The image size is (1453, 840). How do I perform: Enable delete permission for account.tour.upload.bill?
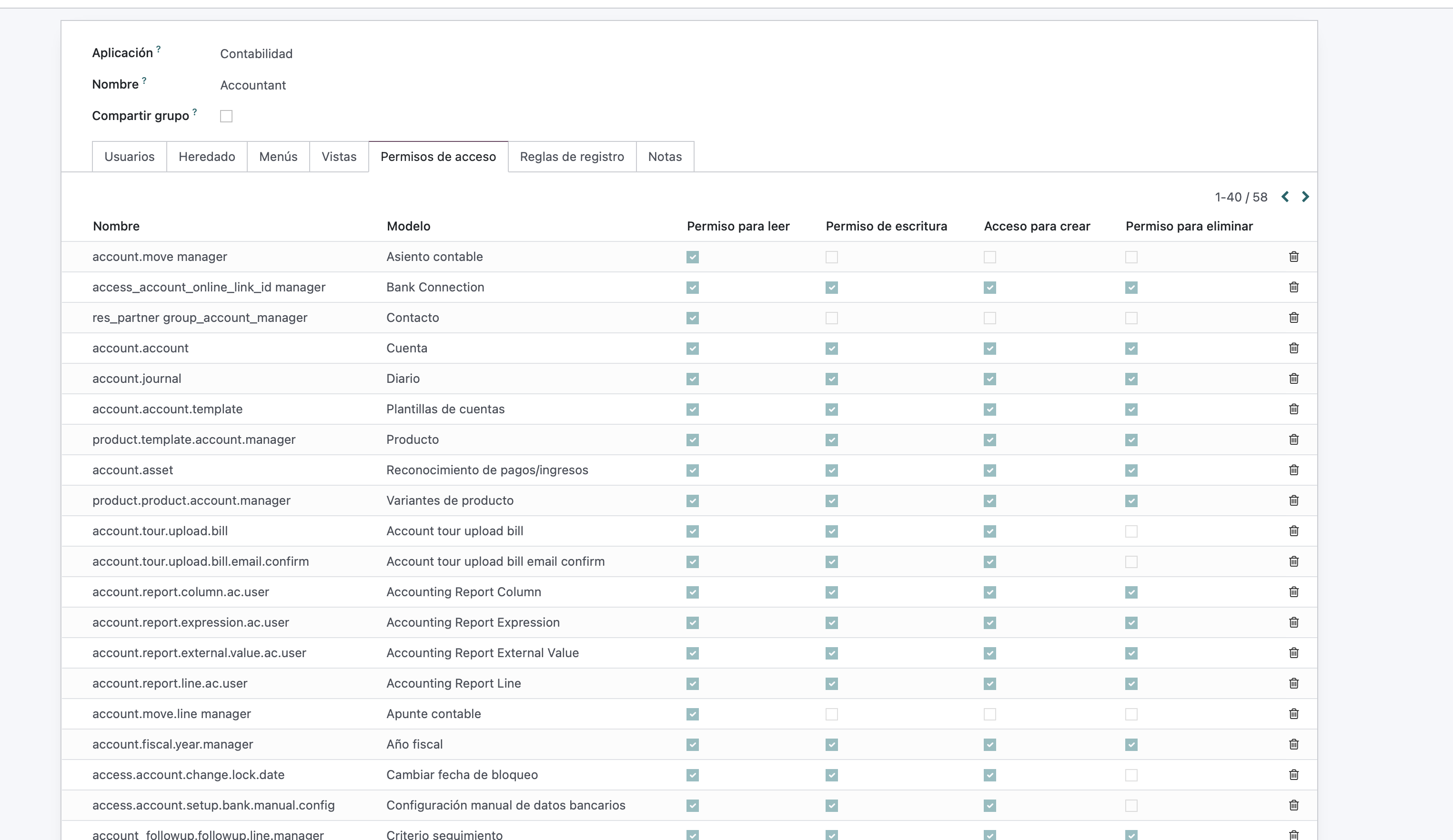click(1131, 531)
